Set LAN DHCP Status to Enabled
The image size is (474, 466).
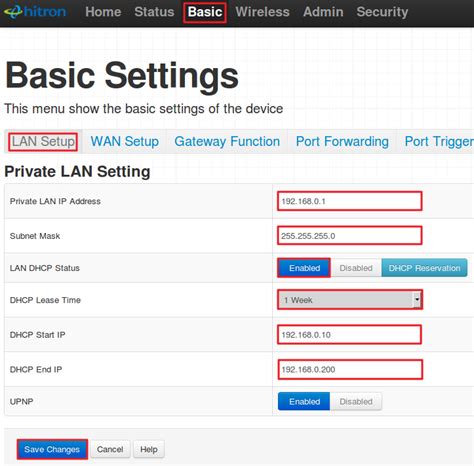pos(304,268)
